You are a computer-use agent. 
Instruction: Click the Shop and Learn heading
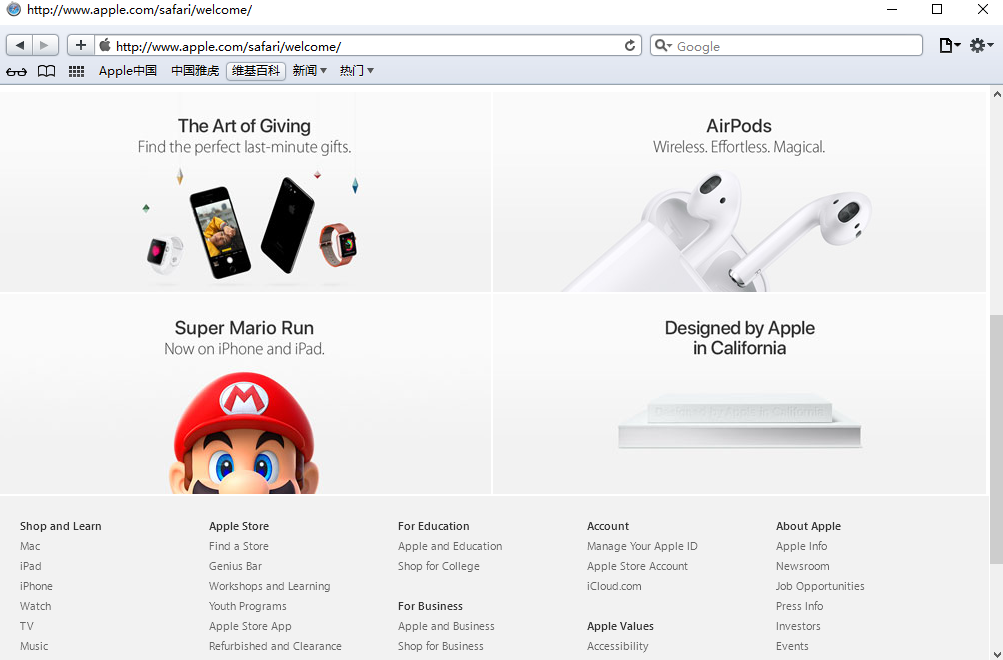pos(61,526)
